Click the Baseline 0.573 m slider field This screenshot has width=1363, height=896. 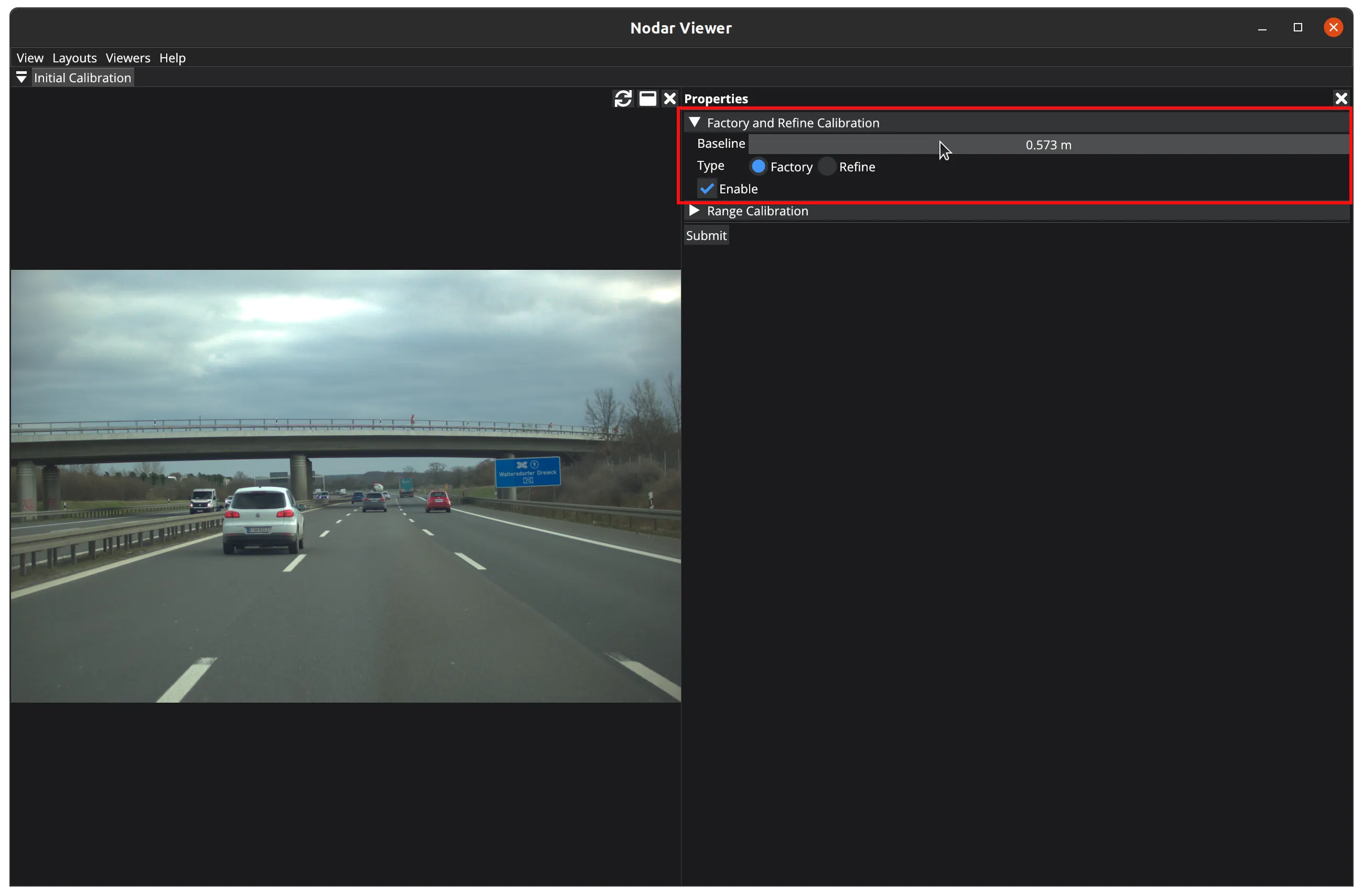tap(1048, 145)
